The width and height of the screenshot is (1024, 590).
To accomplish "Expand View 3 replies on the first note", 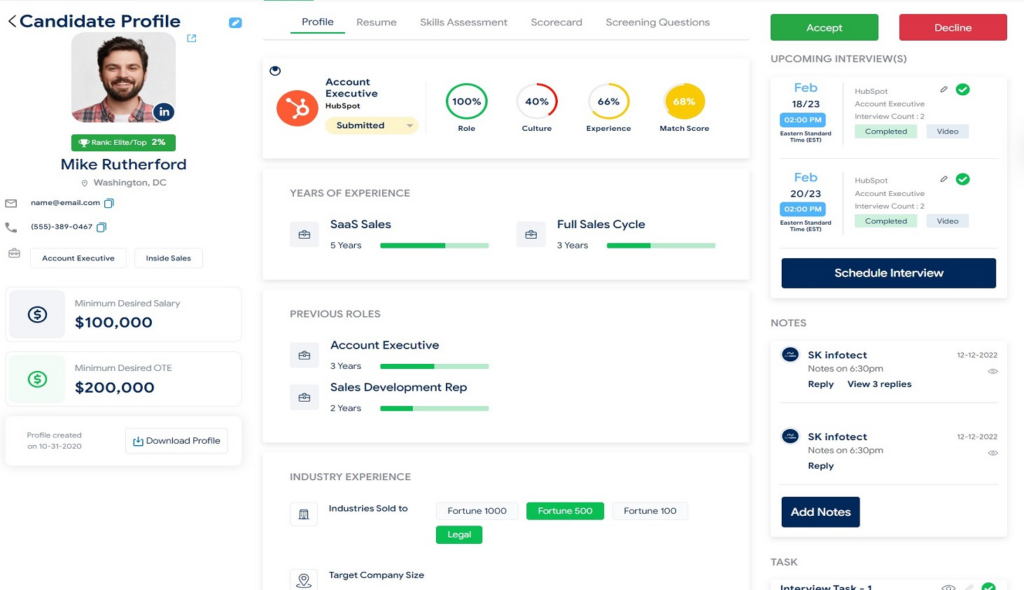I will (x=879, y=384).
